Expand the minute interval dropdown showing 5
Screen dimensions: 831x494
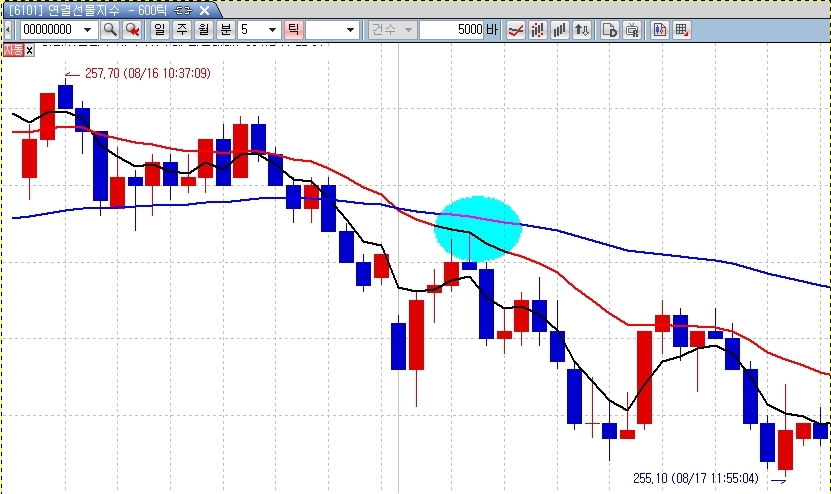(273, 30)
